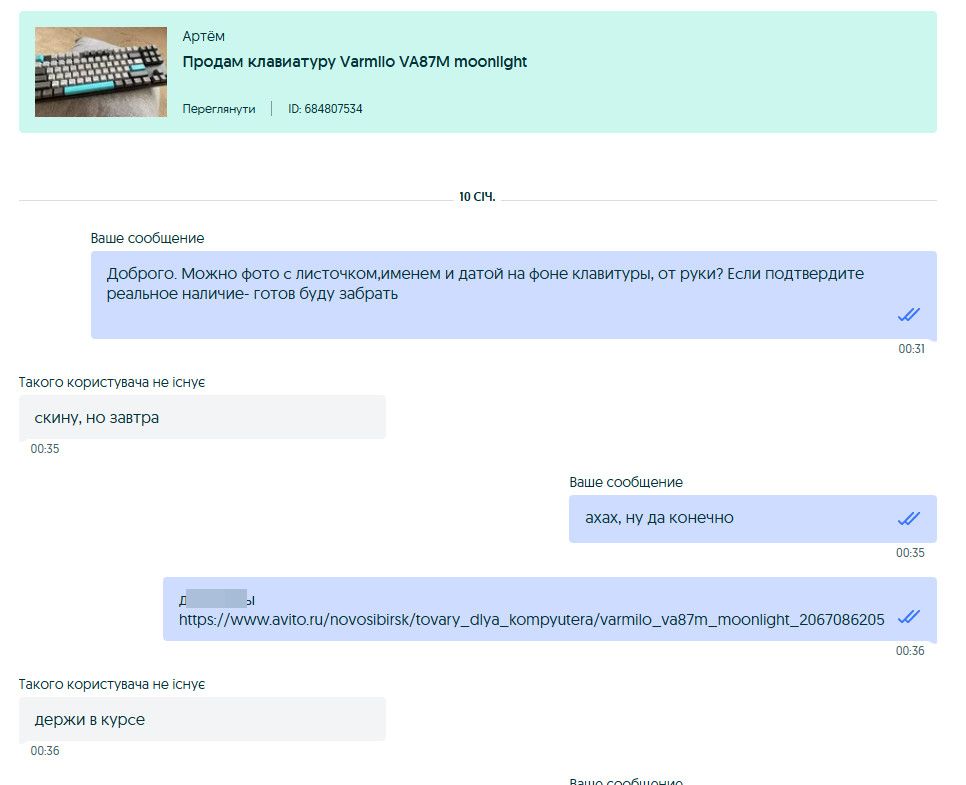Open the Varmilo keyboard listing thumbnail

pyautogui.click(x=101, y=72)
